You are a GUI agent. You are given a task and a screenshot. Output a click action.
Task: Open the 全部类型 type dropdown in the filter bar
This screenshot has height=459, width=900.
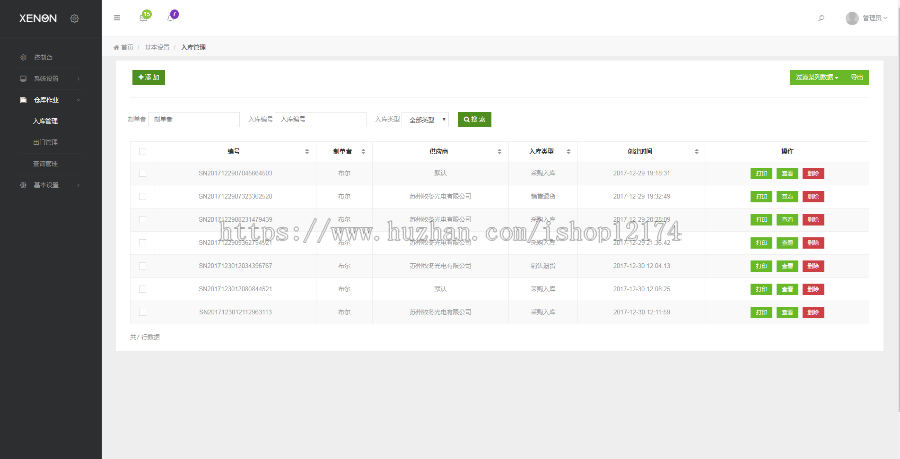425,119
